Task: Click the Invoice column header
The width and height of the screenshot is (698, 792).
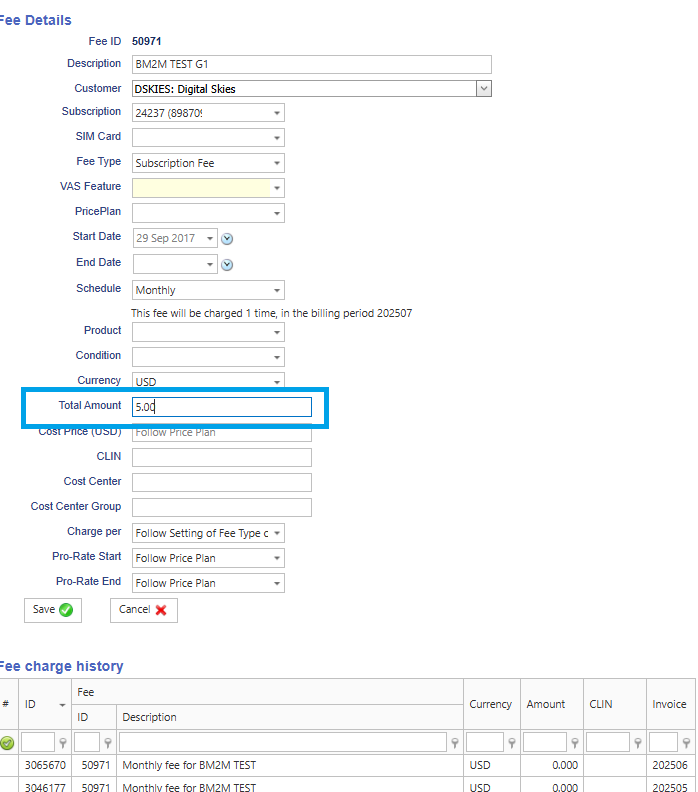Action: [x=669, y=704]
